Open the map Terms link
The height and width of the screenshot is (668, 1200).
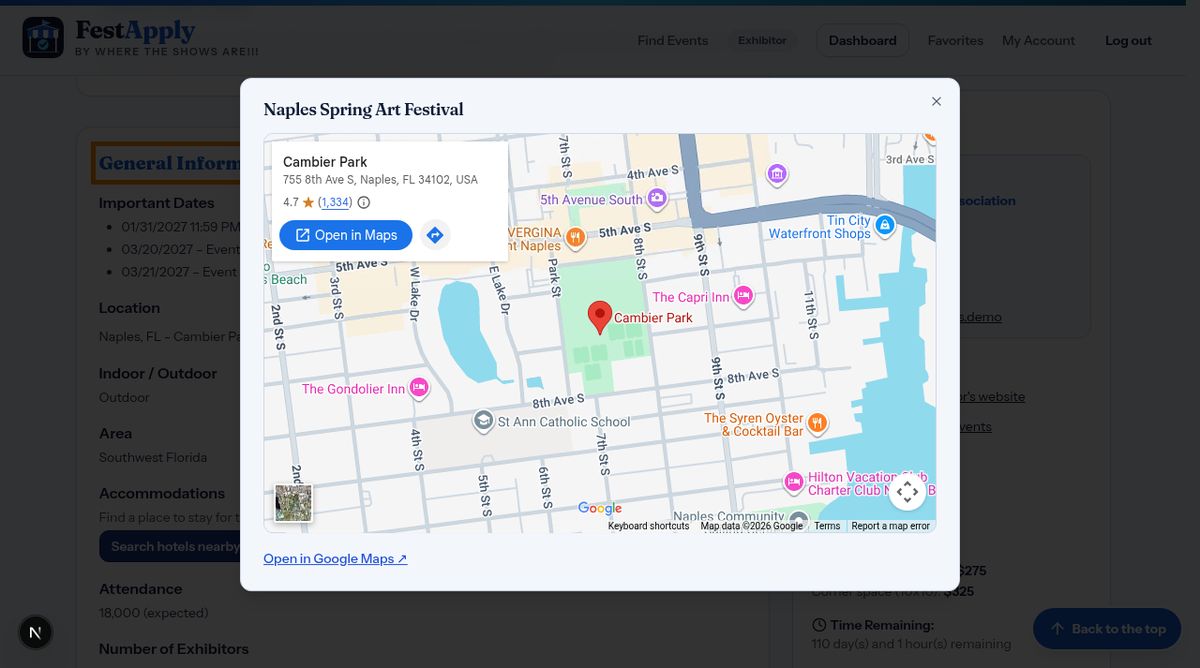coord(827,526)
